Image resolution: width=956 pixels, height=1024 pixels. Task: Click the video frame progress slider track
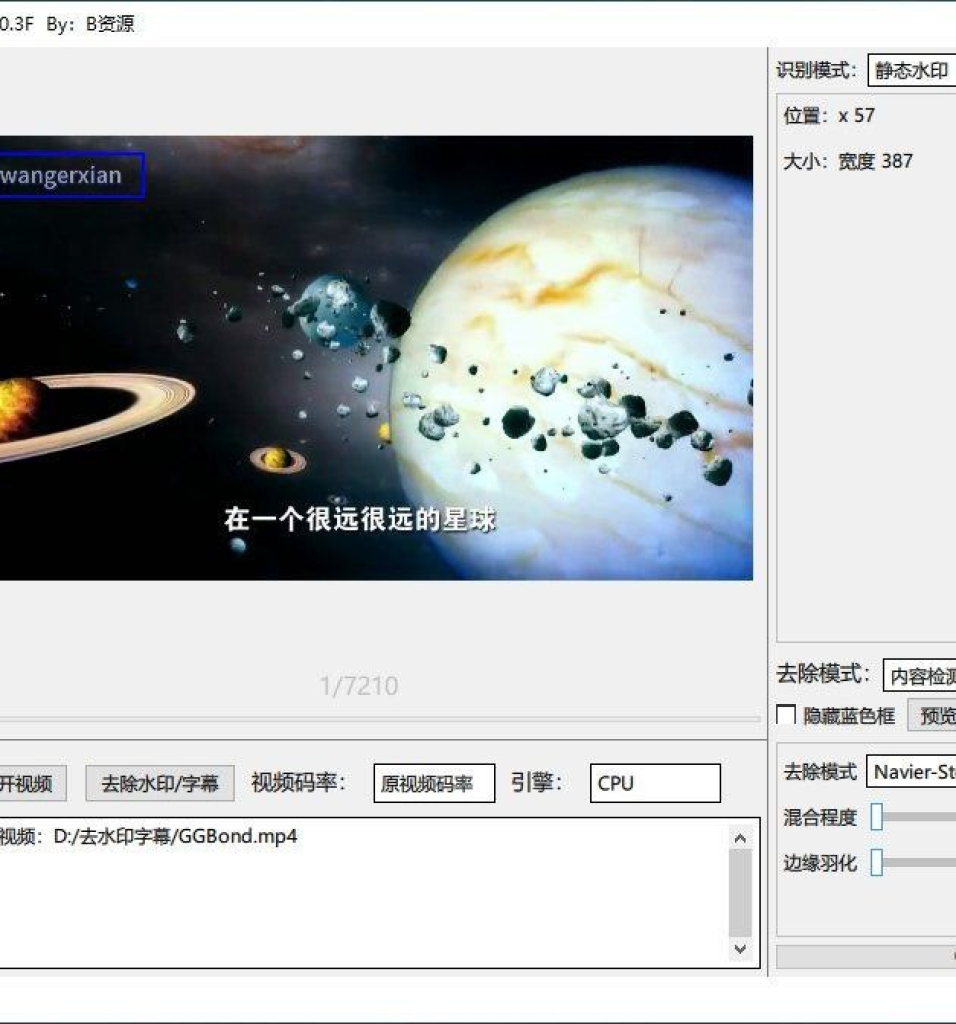pyautogui.click(x=379, y=719)
